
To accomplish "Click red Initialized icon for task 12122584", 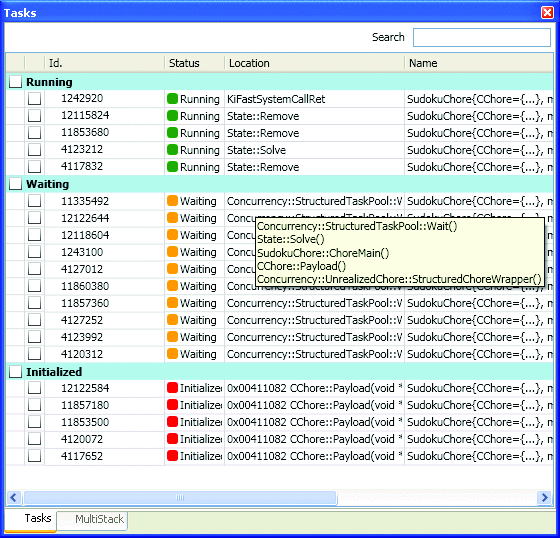I will [x=172, y=388].
